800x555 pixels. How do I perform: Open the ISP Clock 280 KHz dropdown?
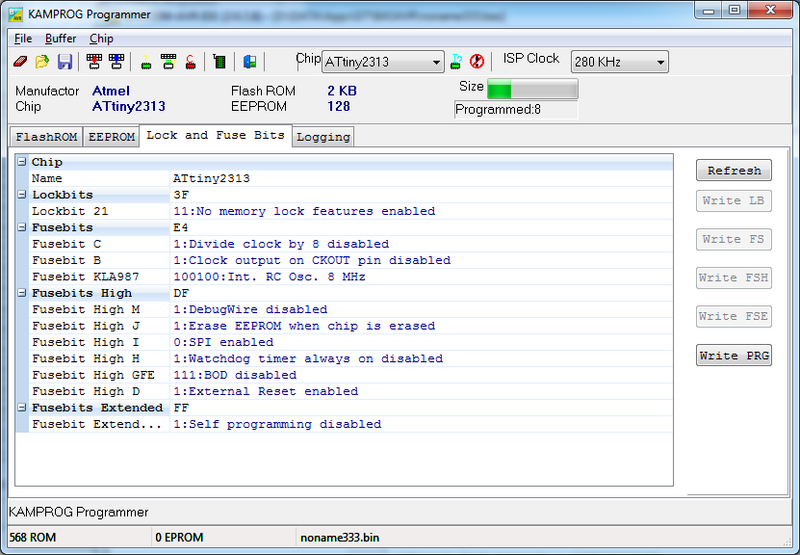coord(619,62)
